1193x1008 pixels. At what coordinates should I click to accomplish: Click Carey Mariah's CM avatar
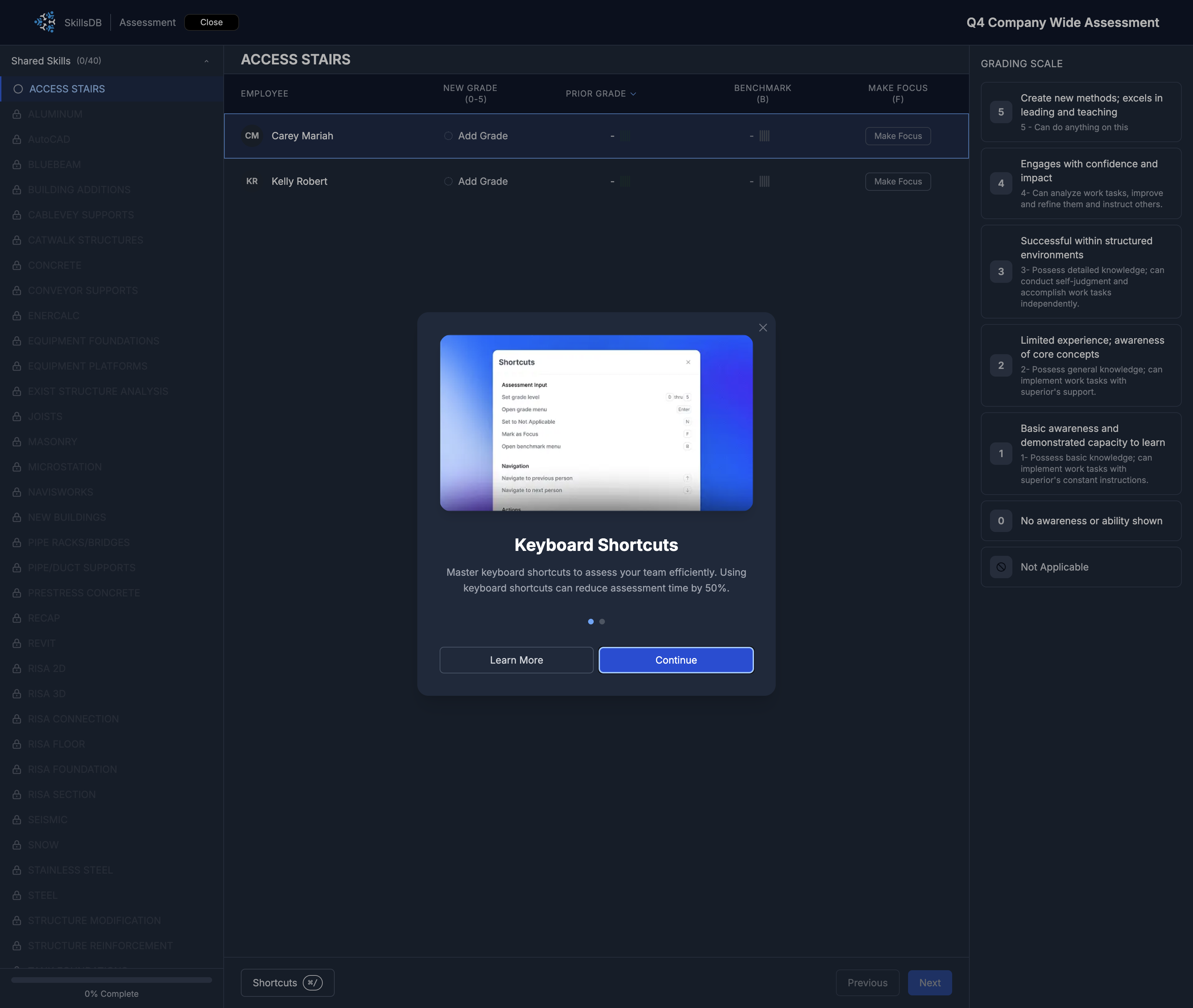[252, 136]
